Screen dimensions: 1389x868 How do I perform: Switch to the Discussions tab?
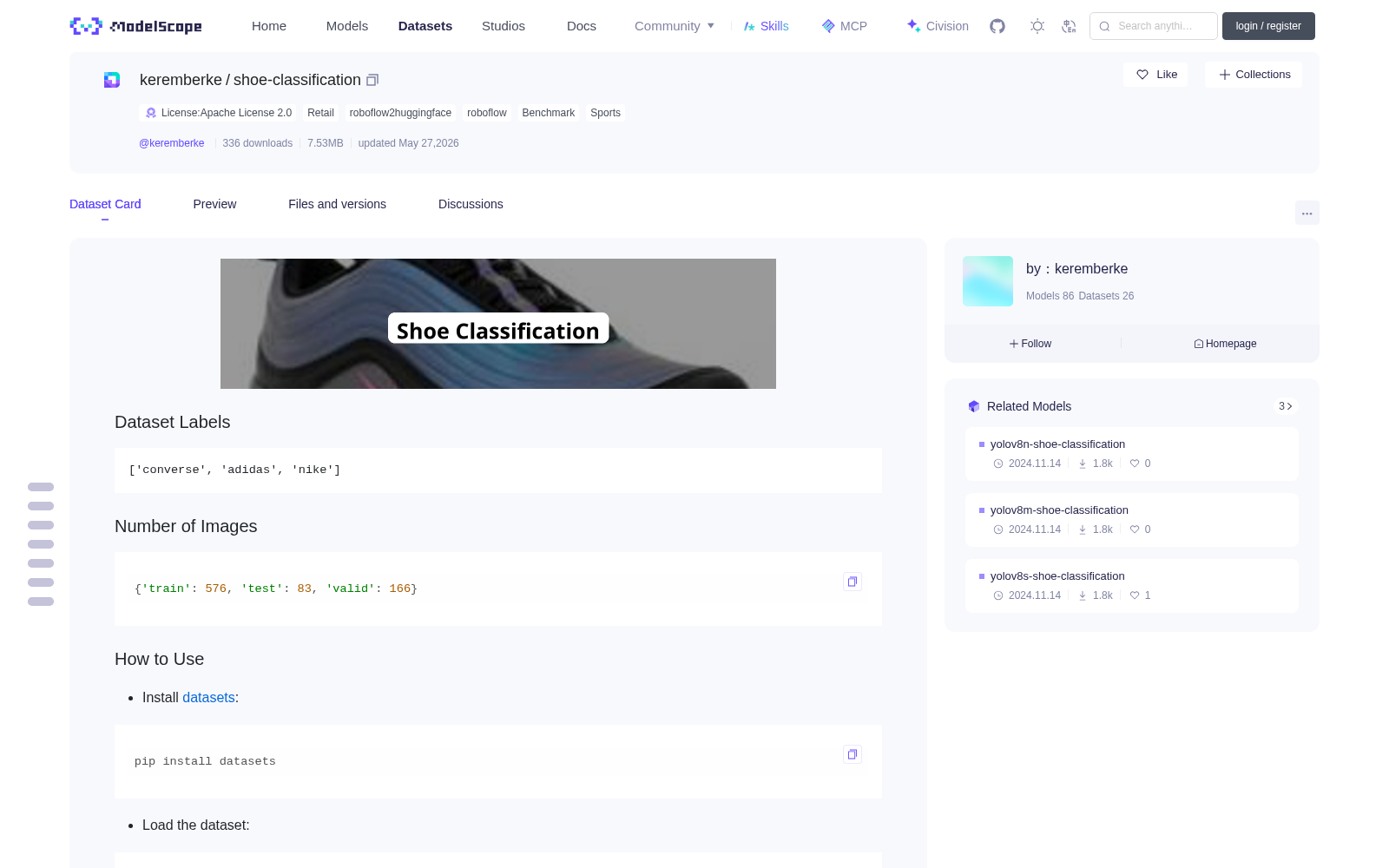pos(471,204)
